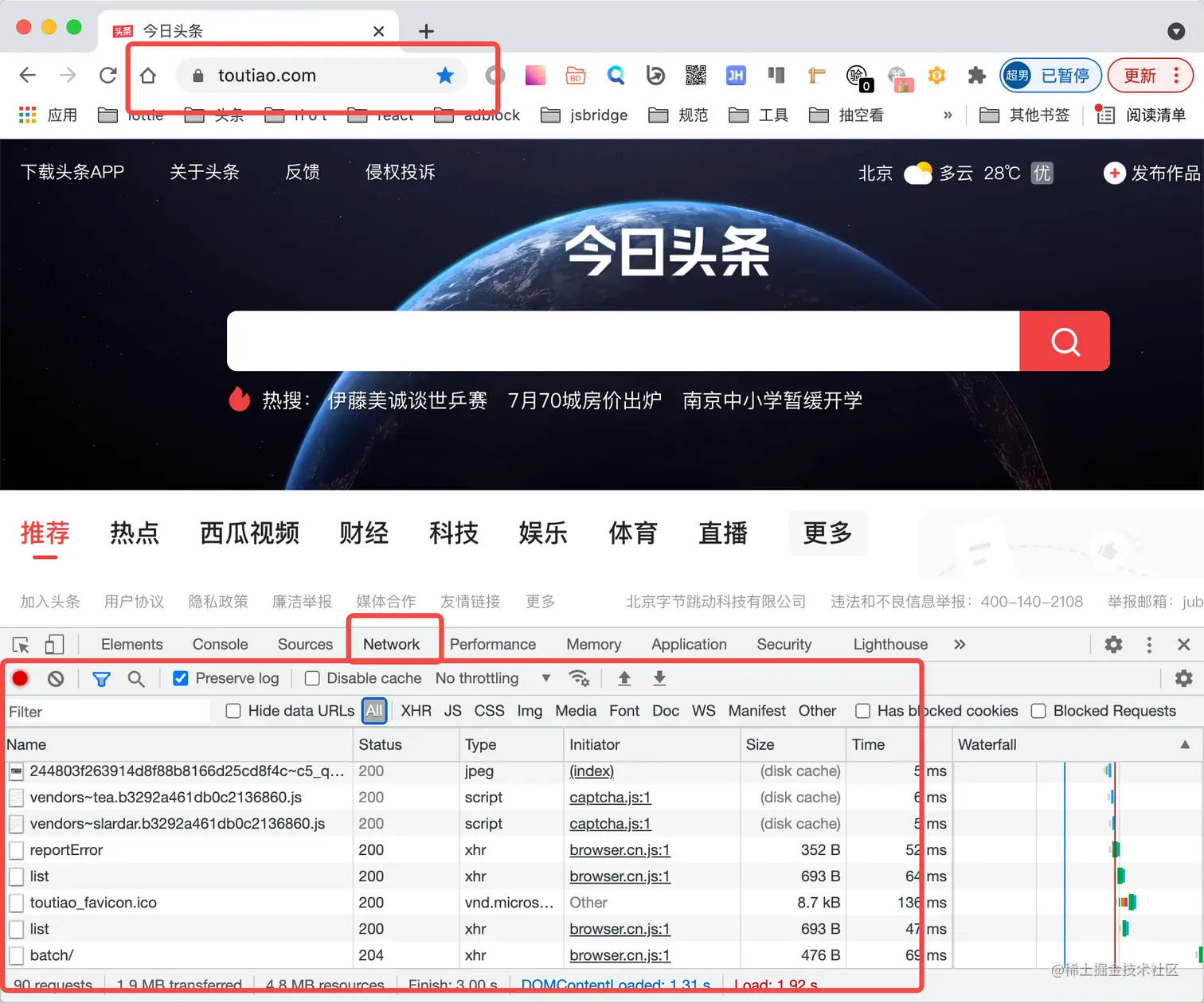
Task: Open DevTools settings gear
Action: point(1114,645)
